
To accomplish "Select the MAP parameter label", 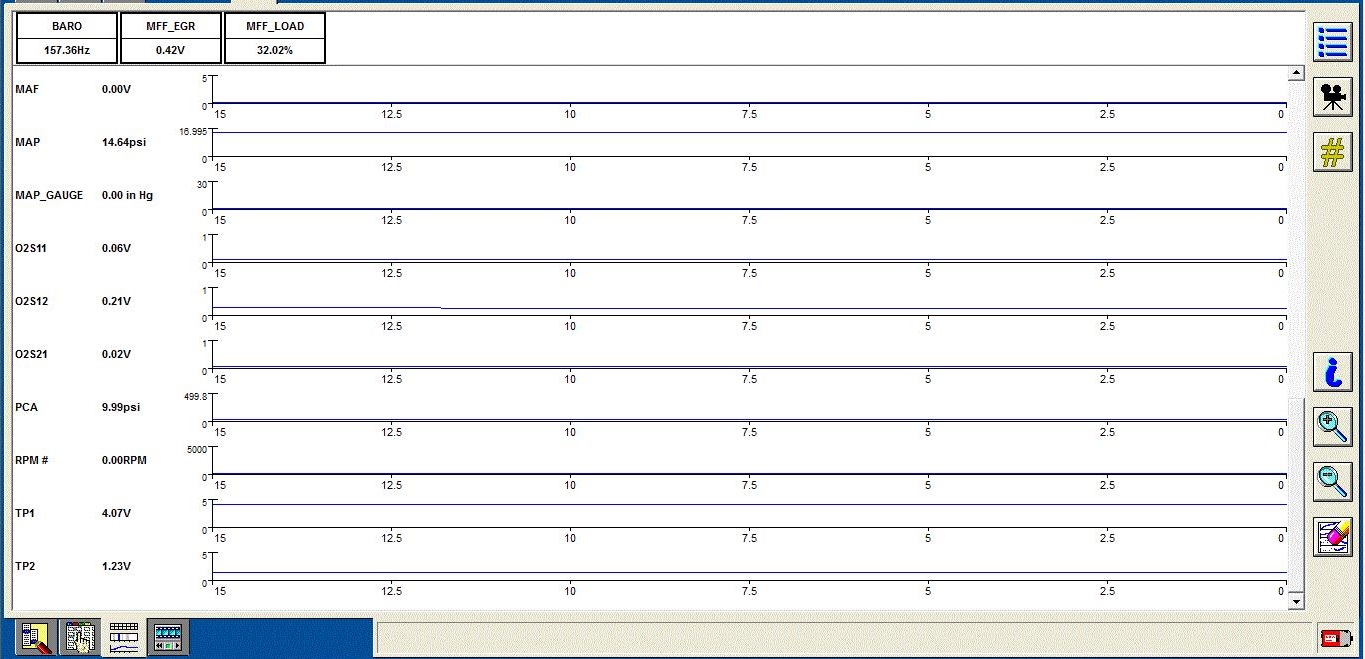I will [x=28, y=142].
